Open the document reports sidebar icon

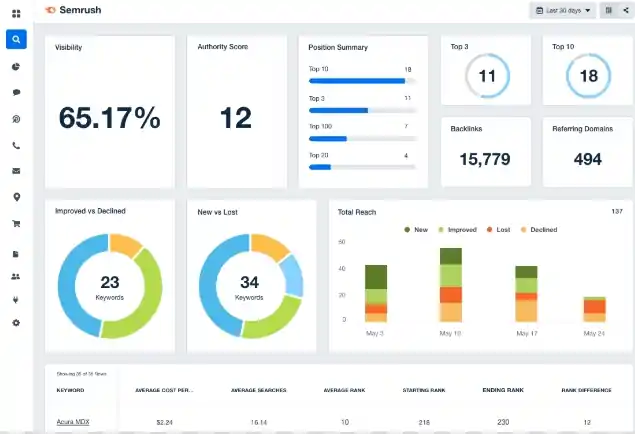tap(16, 254)
